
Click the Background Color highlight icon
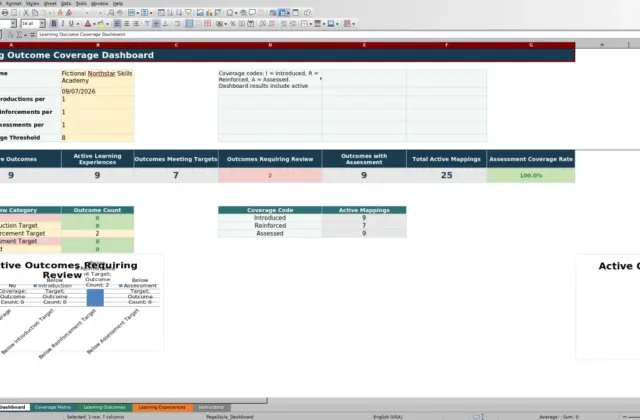coord(101,24)
